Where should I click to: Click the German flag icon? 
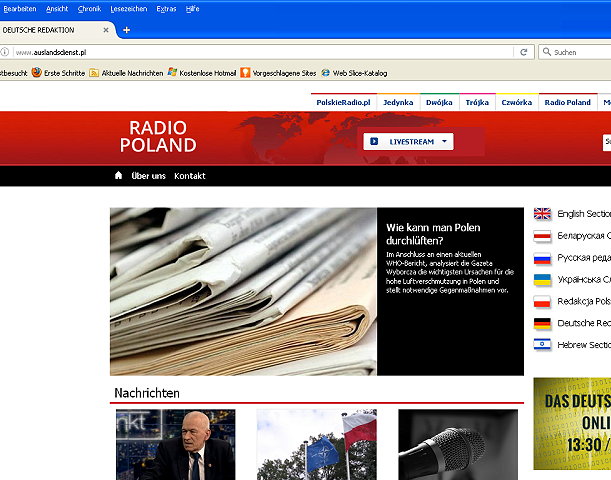pos(542,323)
